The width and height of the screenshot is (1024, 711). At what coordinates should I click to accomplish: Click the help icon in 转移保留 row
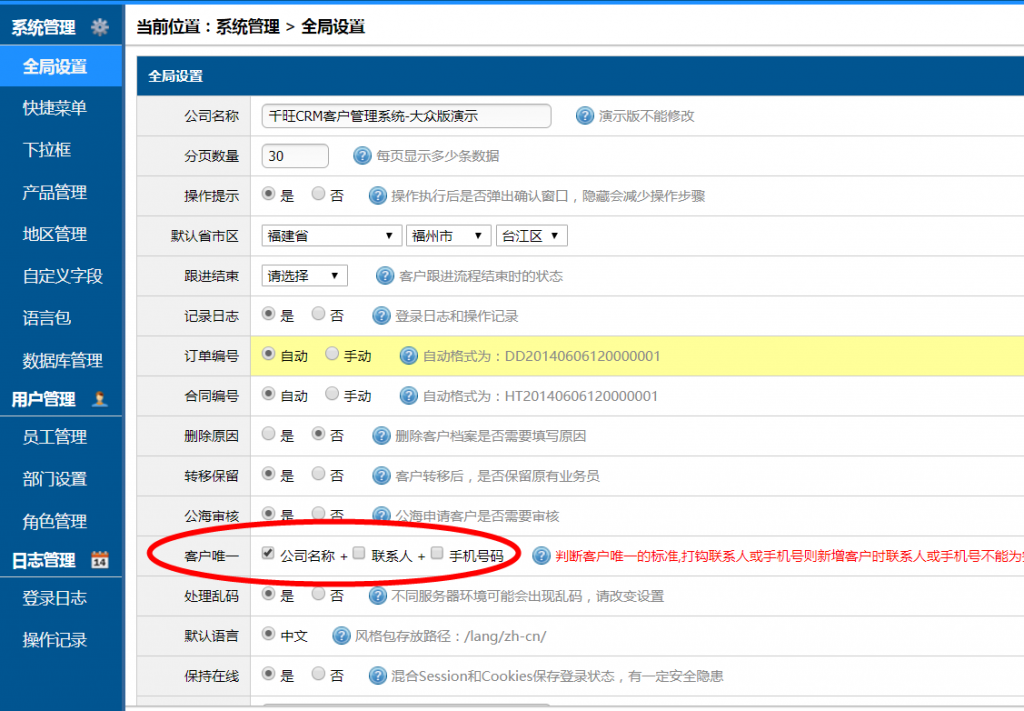[381, 475]
